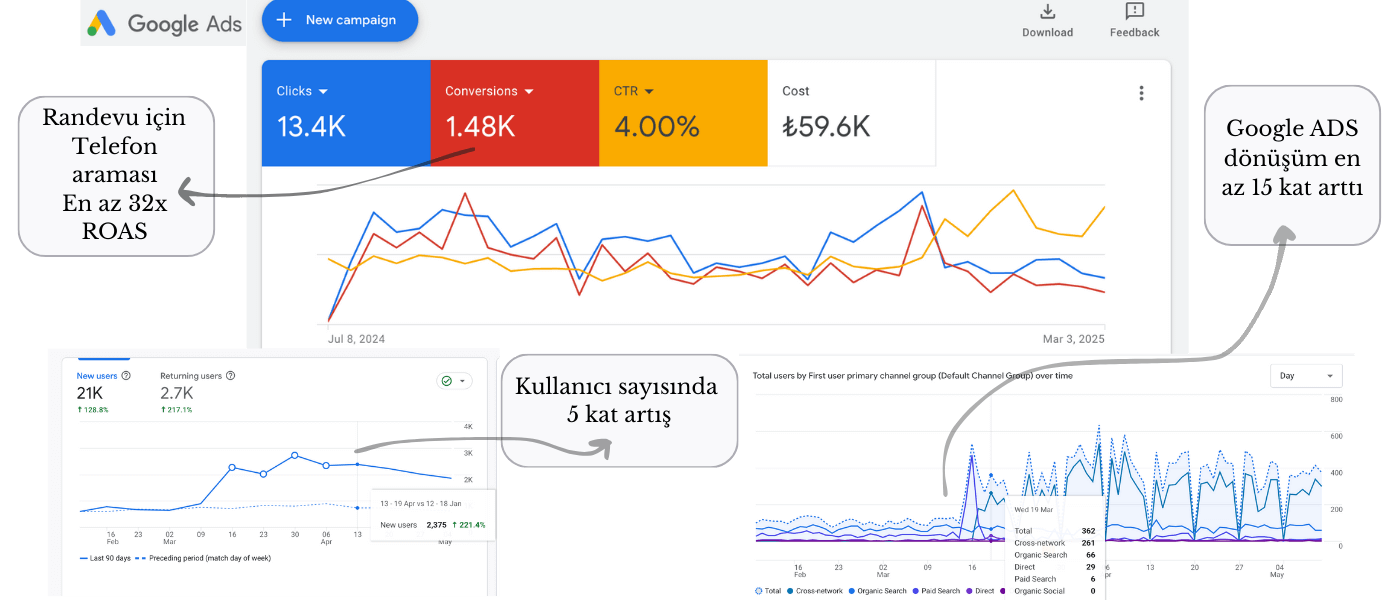
Task: Click the Download label
Action: [1047, 33]
